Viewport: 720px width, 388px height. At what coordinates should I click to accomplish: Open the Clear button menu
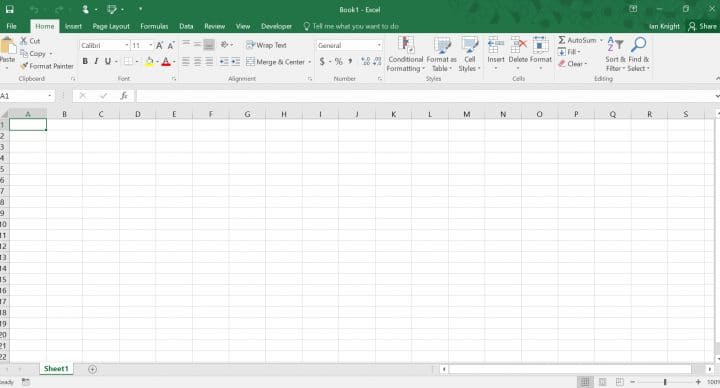coord(573,64)
